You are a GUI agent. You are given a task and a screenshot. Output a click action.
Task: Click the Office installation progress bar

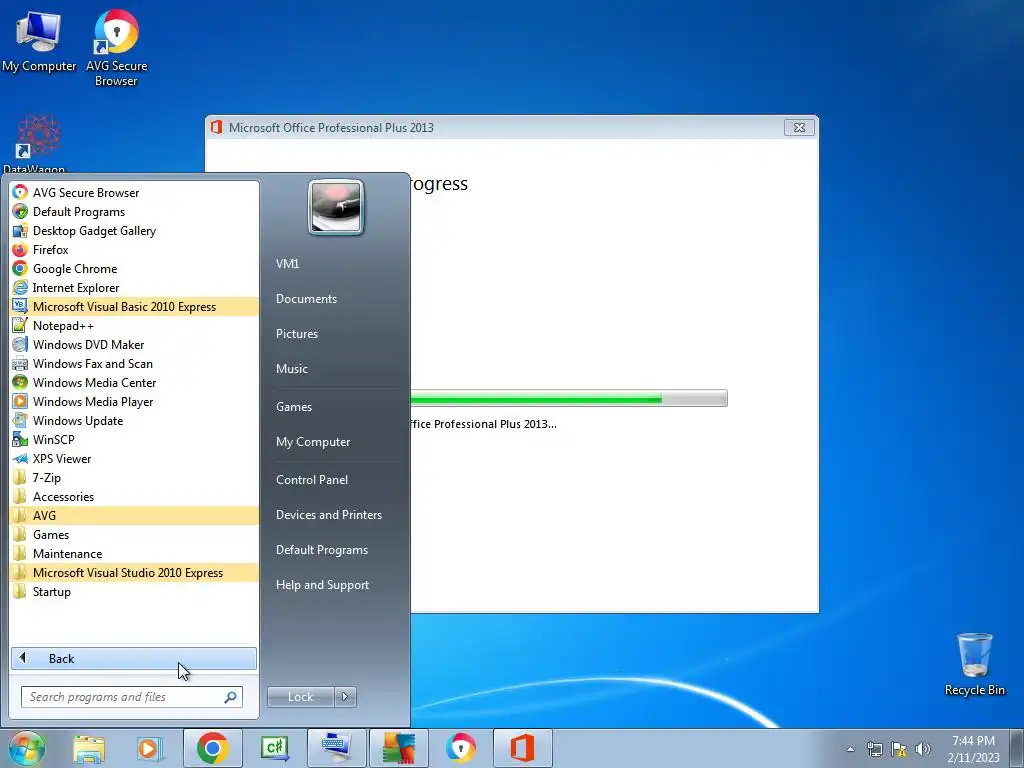click(x=568, y=398)
